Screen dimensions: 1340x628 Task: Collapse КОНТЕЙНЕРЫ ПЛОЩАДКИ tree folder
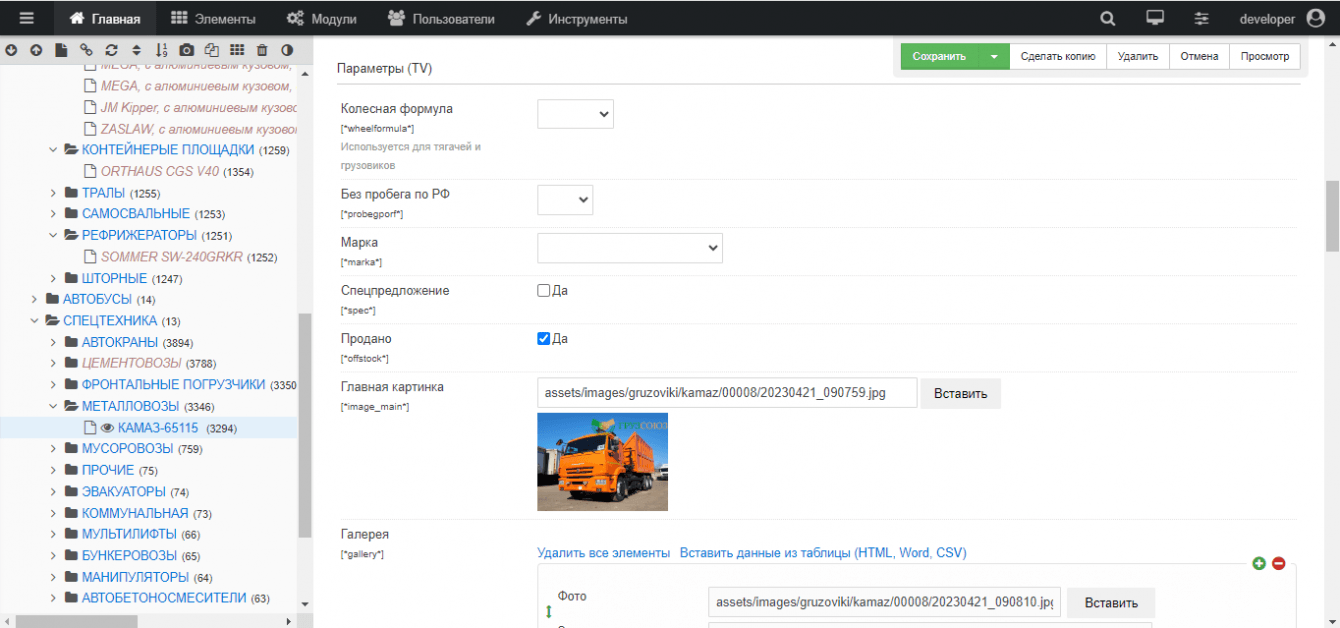point(55,150)
